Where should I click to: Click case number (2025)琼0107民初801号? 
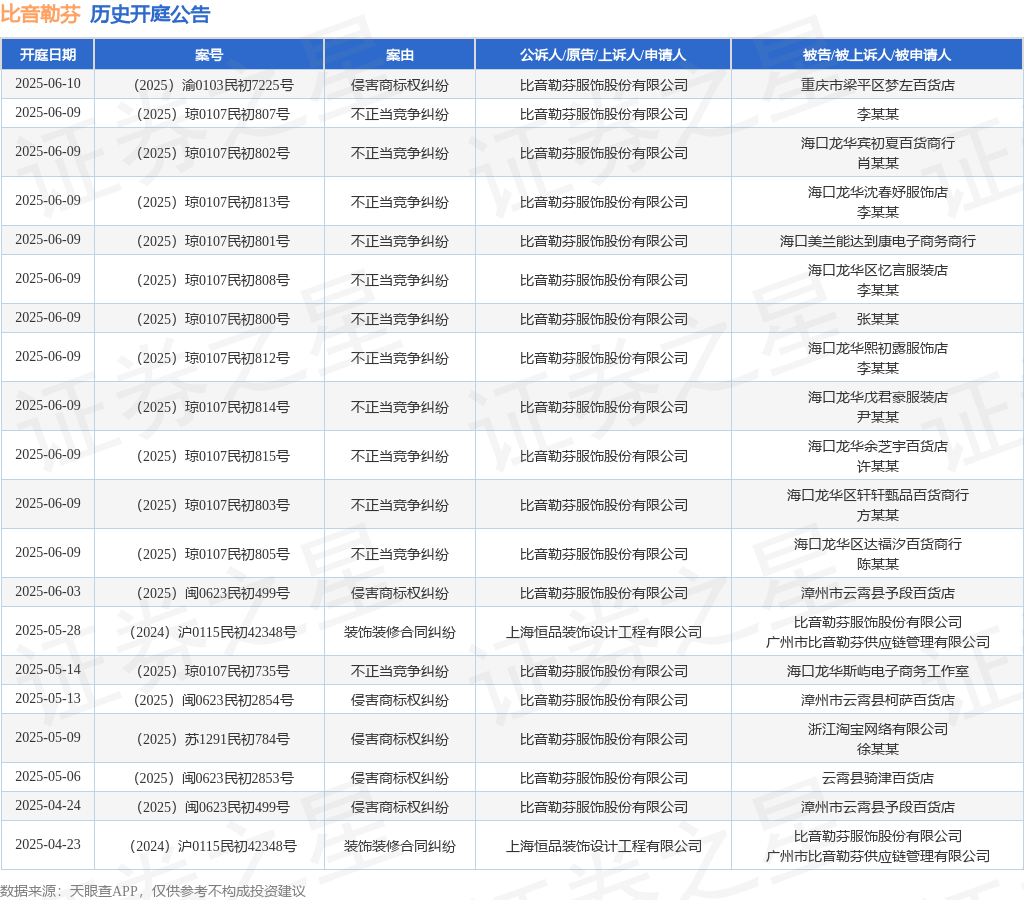pos(214,241)
